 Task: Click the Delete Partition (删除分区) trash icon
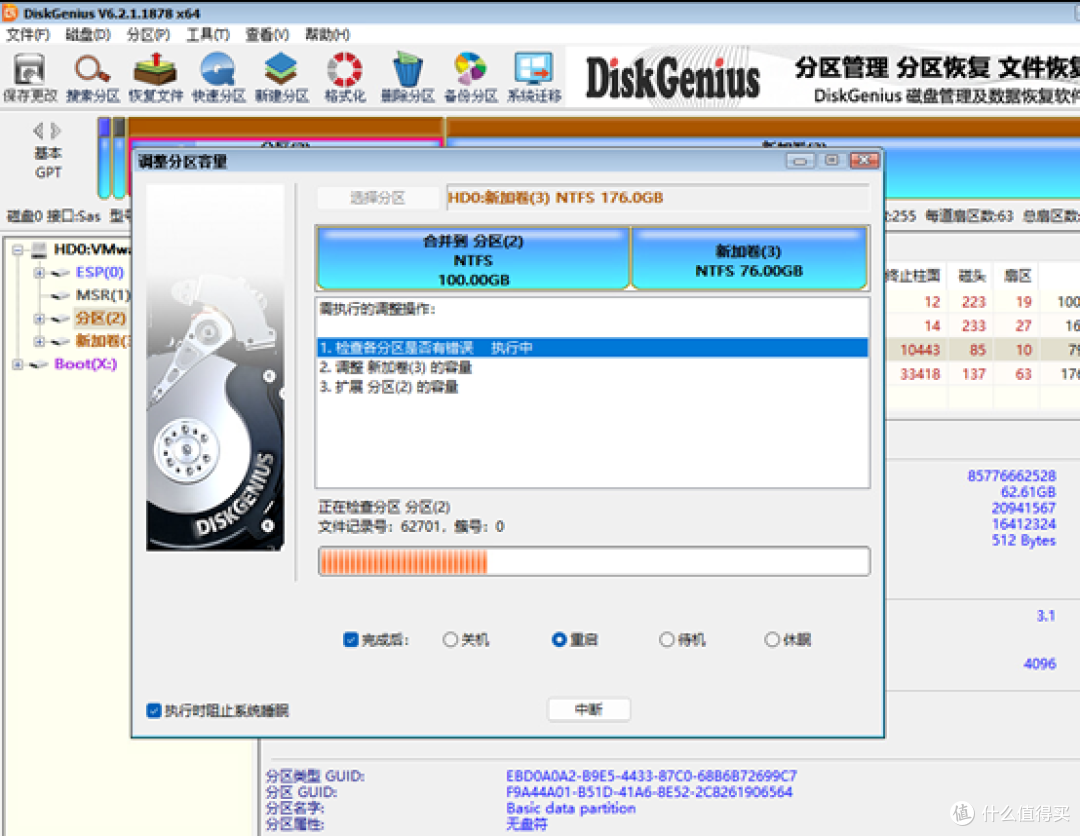tap(408, 77)
